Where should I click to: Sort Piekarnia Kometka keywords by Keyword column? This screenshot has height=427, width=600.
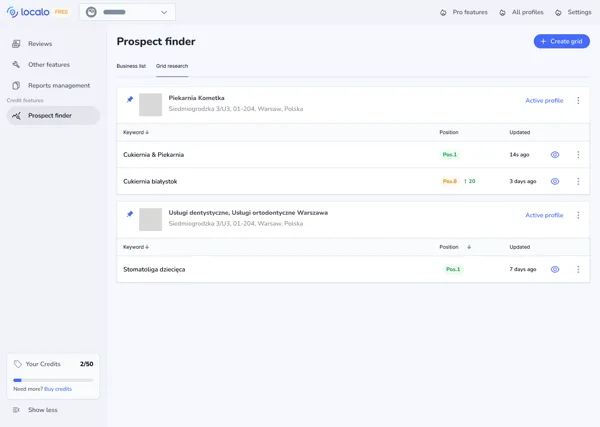click(136, 132)
